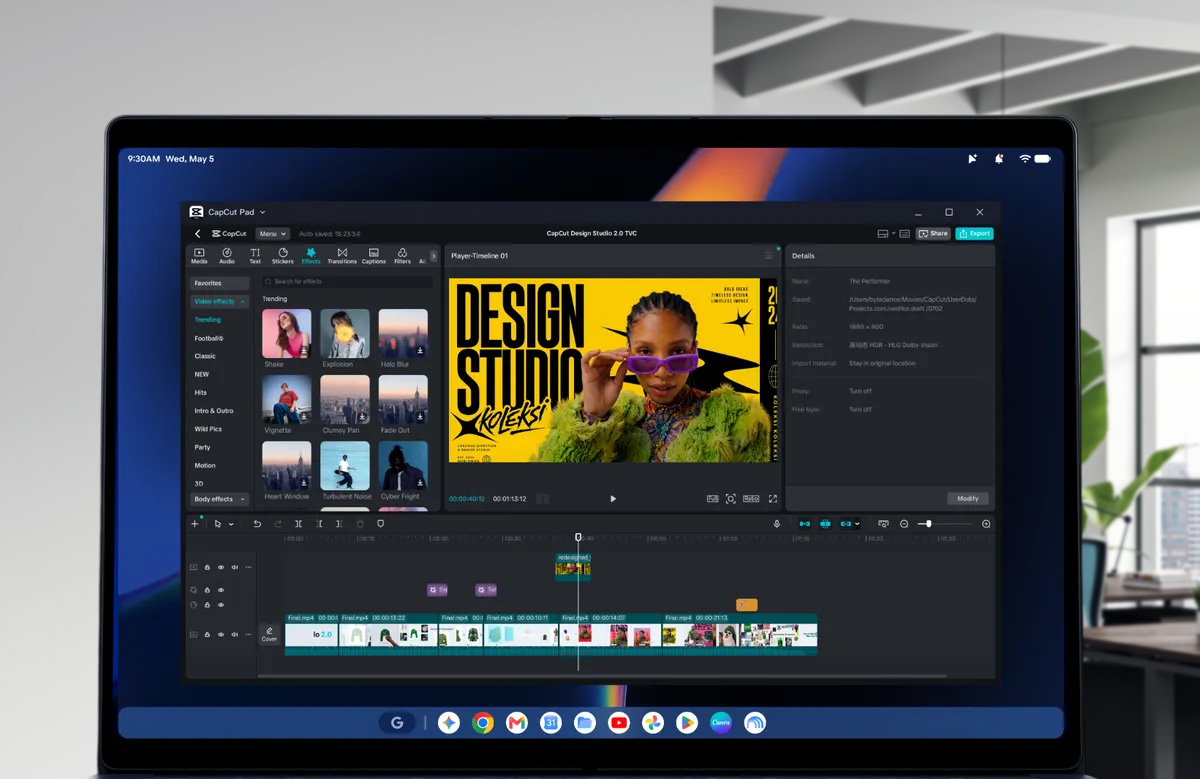Click the focus frame scan icon
The image size is (1200, 779).
[x=731, y=499]
